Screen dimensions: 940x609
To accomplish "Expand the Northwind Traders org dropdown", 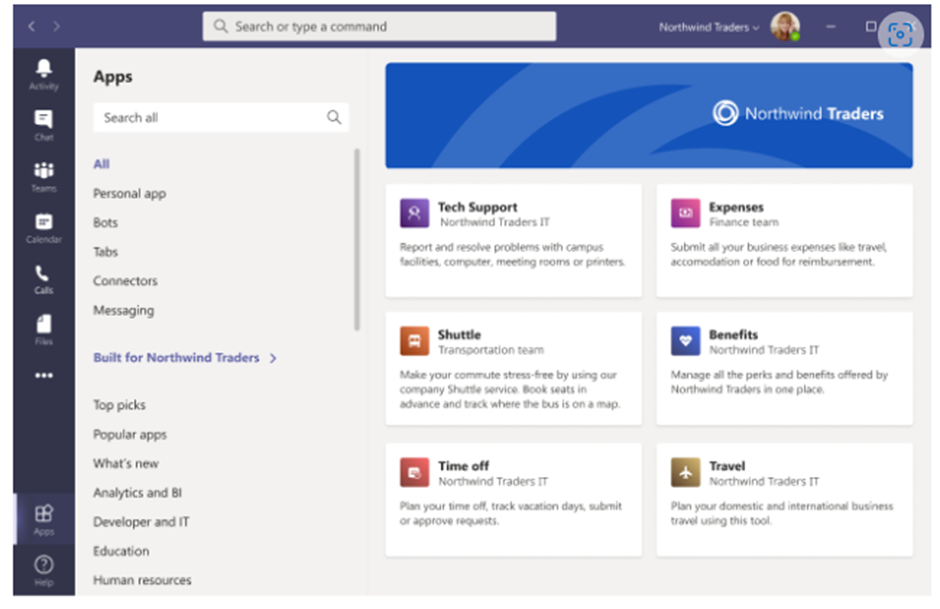I will coord(709,27).
